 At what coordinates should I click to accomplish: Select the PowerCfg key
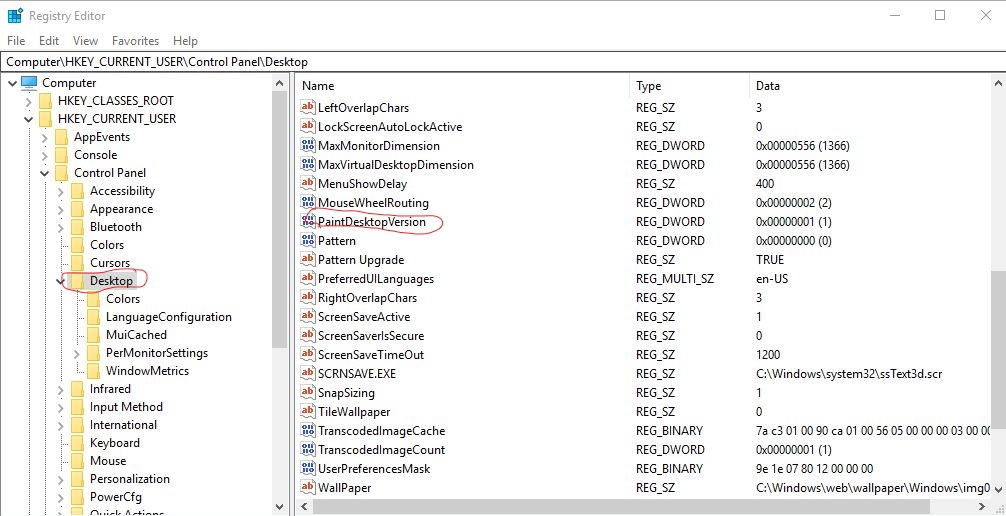coord(115,496)
